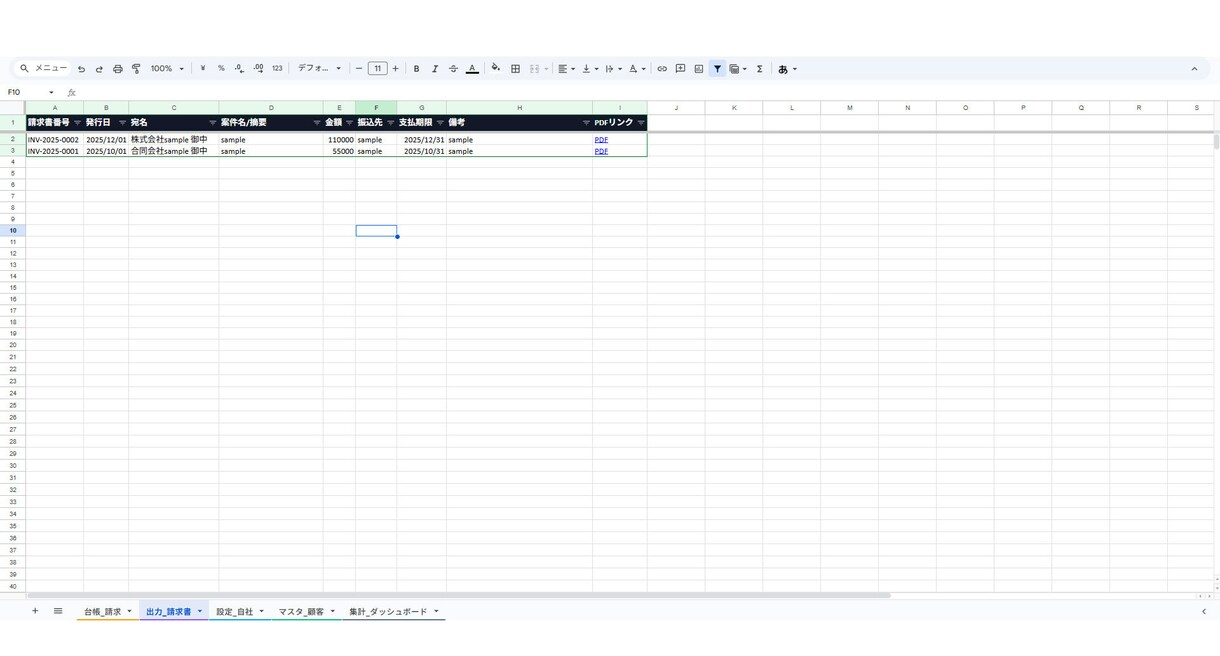Open filter for PDFリンク column
1220x656 pixels.
[x=641, y=123]
